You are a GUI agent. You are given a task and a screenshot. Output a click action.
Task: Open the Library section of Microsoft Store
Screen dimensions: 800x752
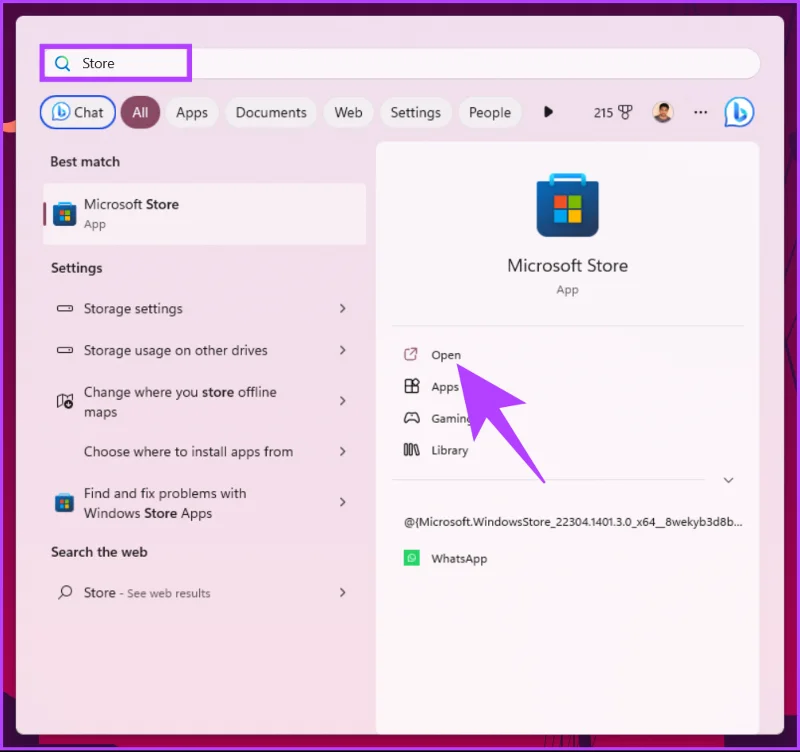(449, 450)
